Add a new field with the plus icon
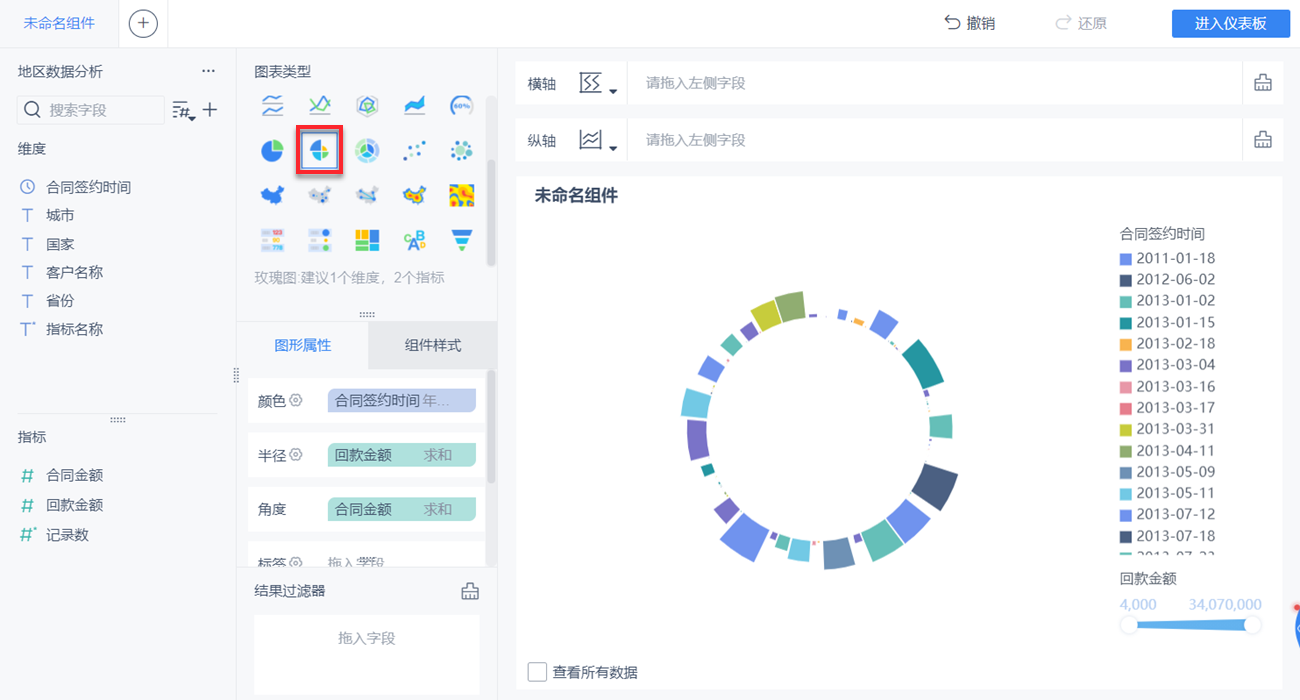 pos(210,110)
